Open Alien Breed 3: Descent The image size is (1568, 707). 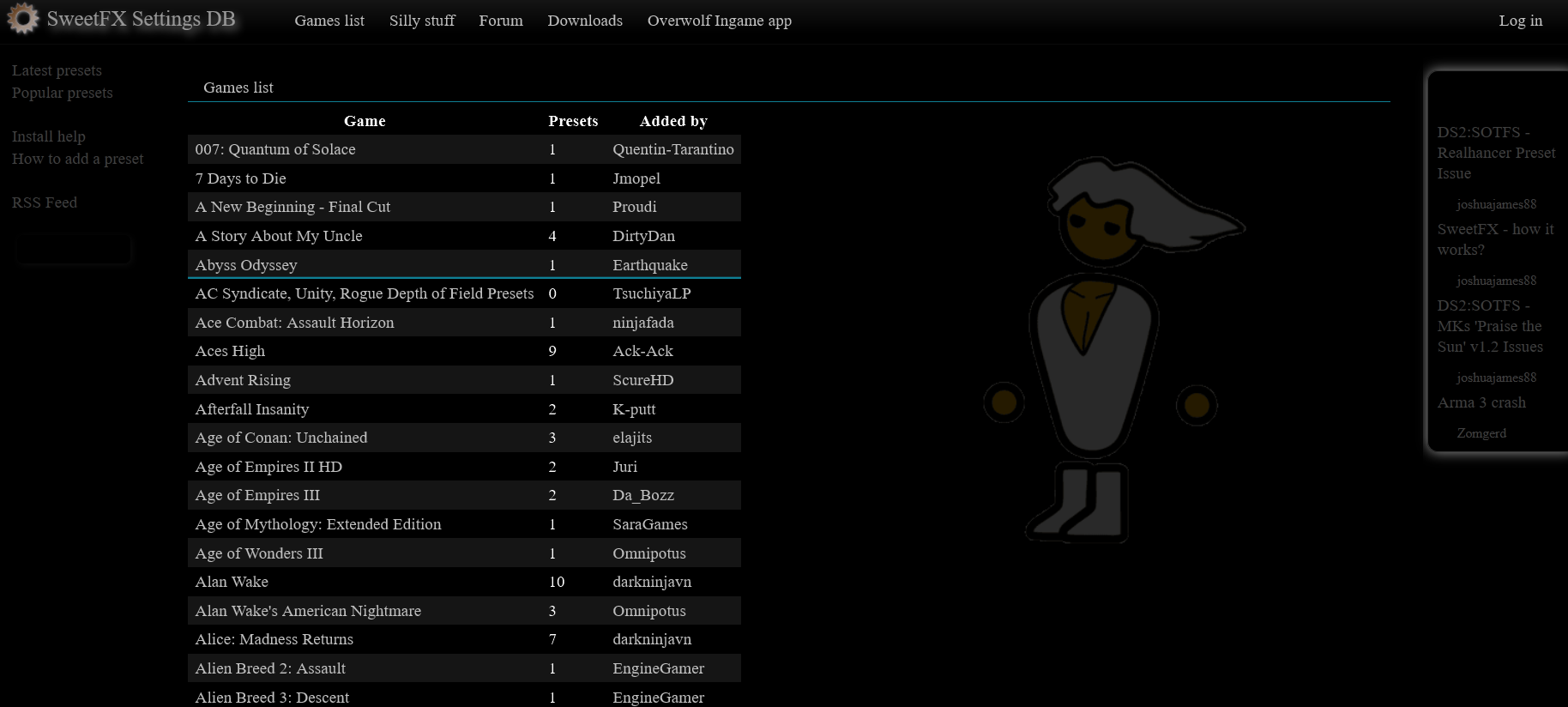(x=272, y=698)
